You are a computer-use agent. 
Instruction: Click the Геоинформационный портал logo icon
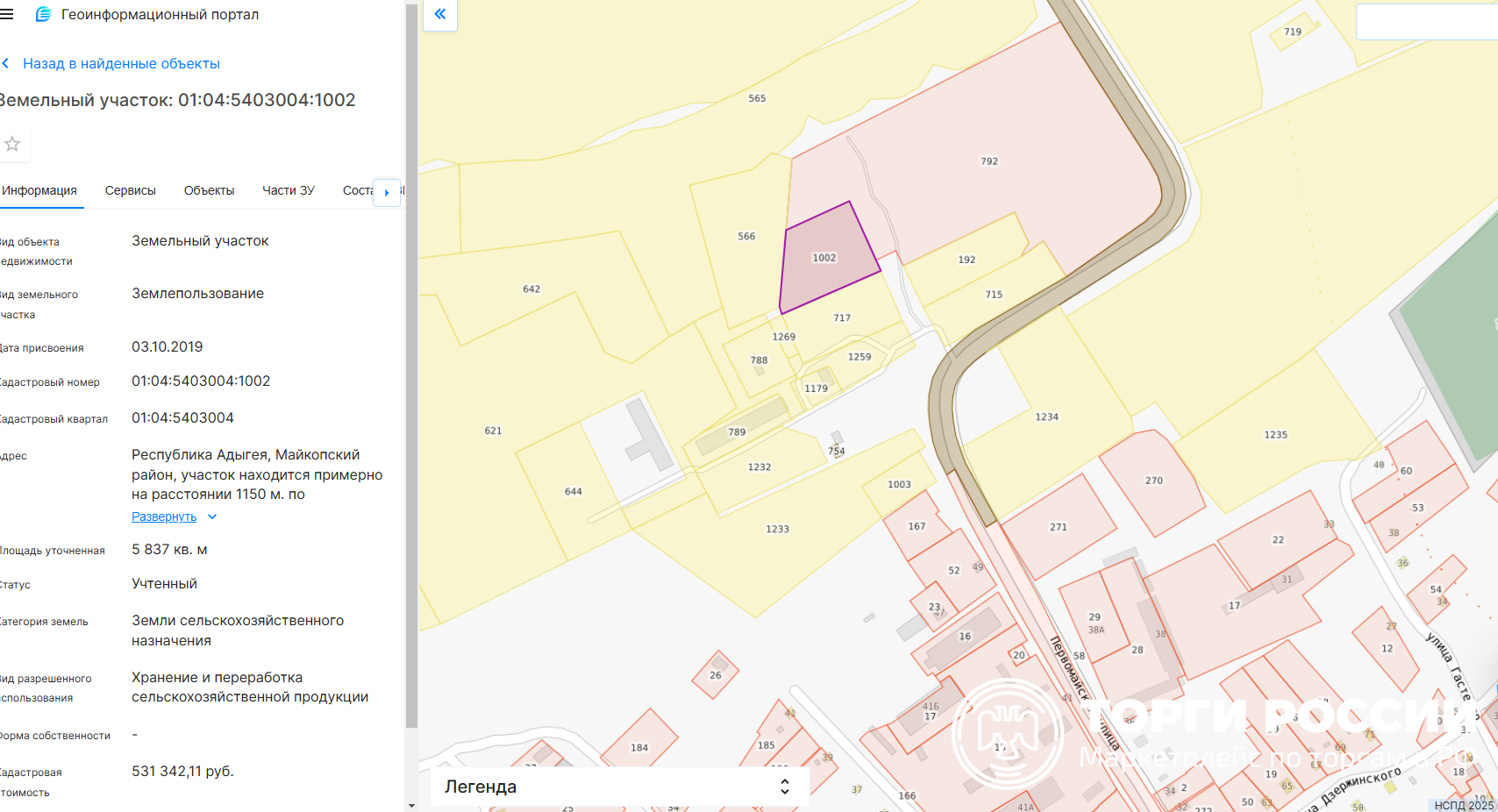click(43, 14)
